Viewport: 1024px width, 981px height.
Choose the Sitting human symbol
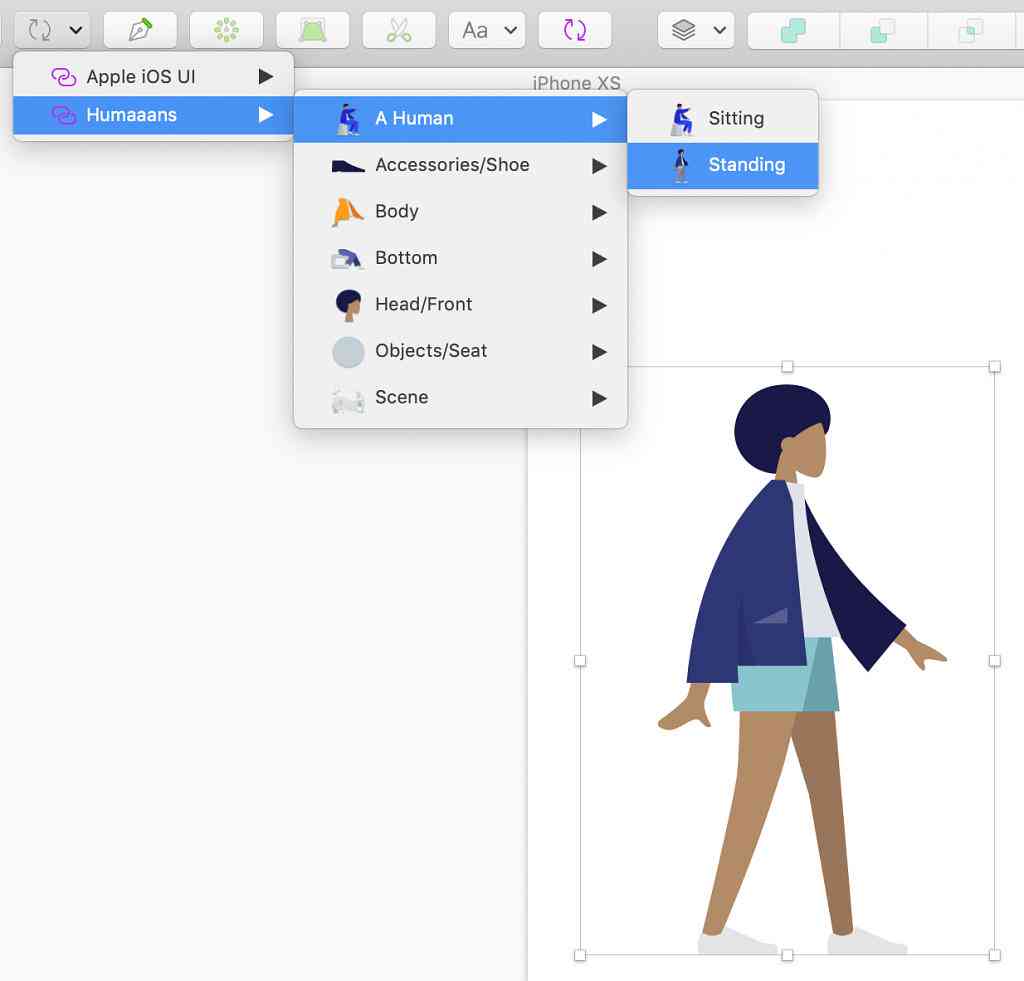click(722, 118)
